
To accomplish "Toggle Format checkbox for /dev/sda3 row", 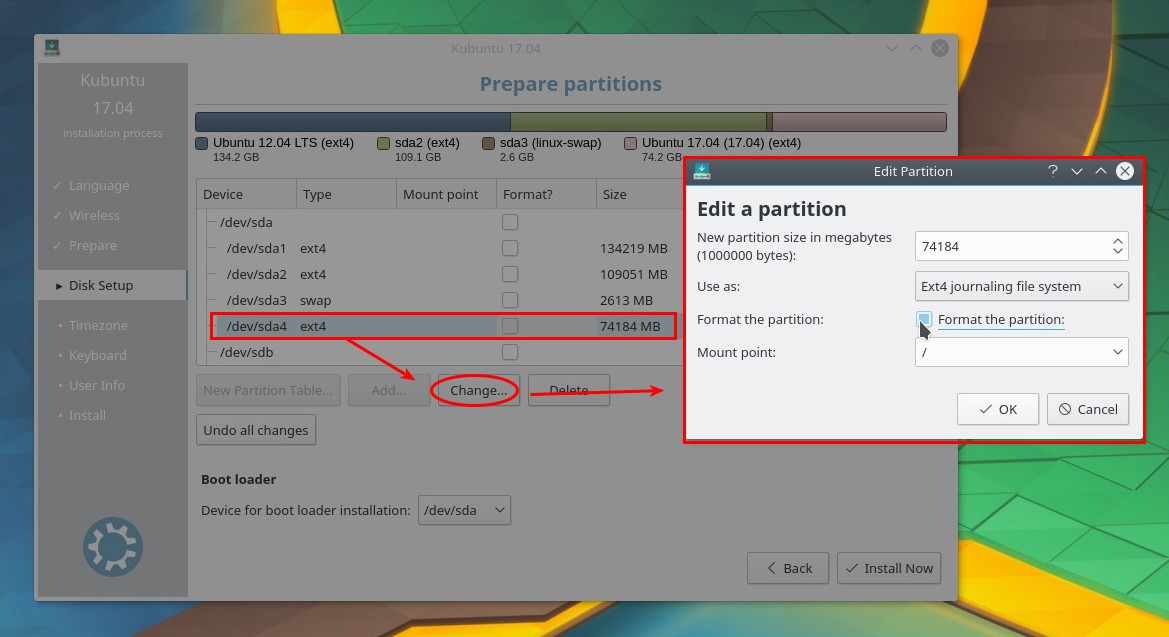I will pyautogui.click(x=510, y=300).
